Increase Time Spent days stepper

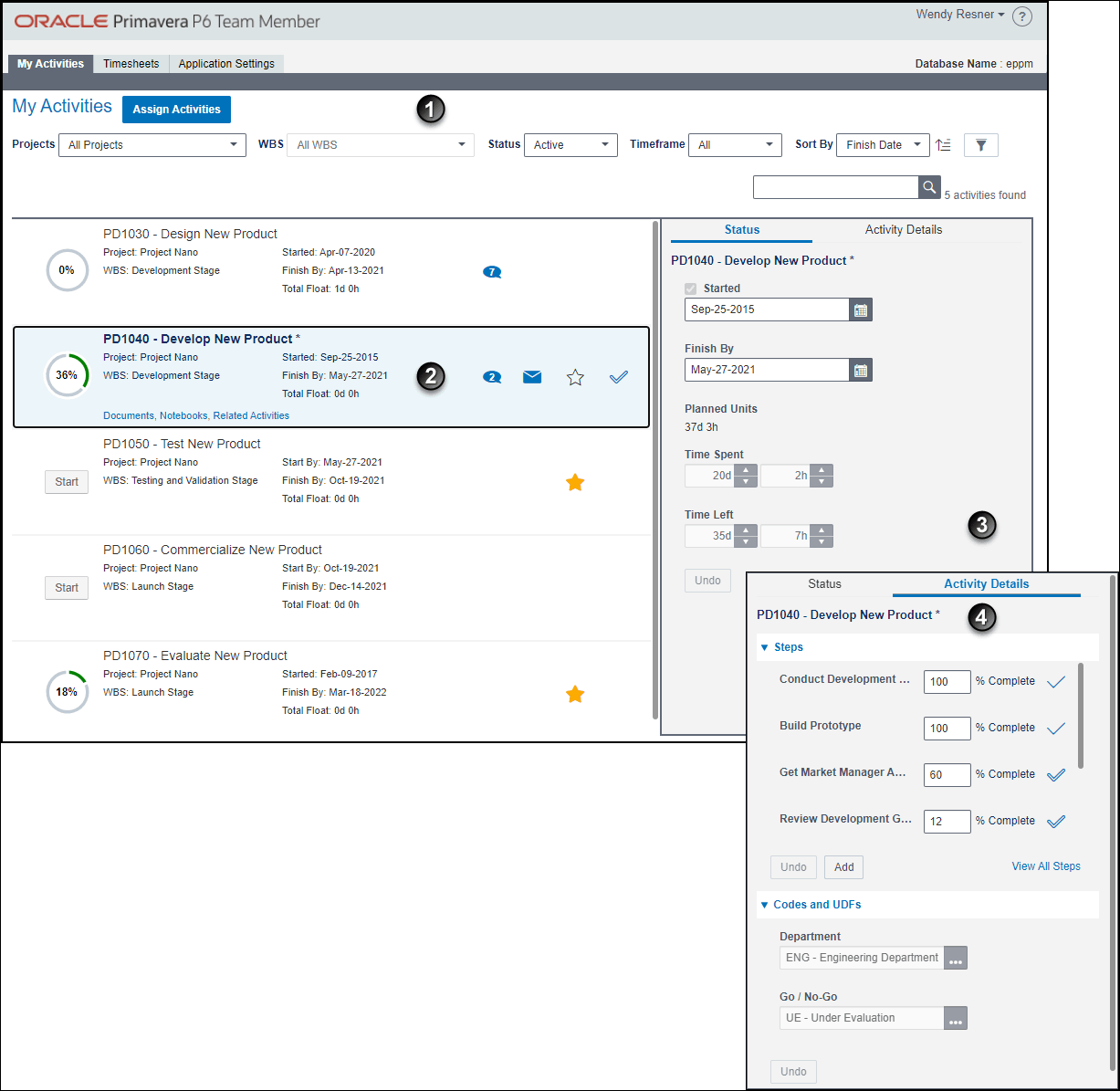[746, 470]
